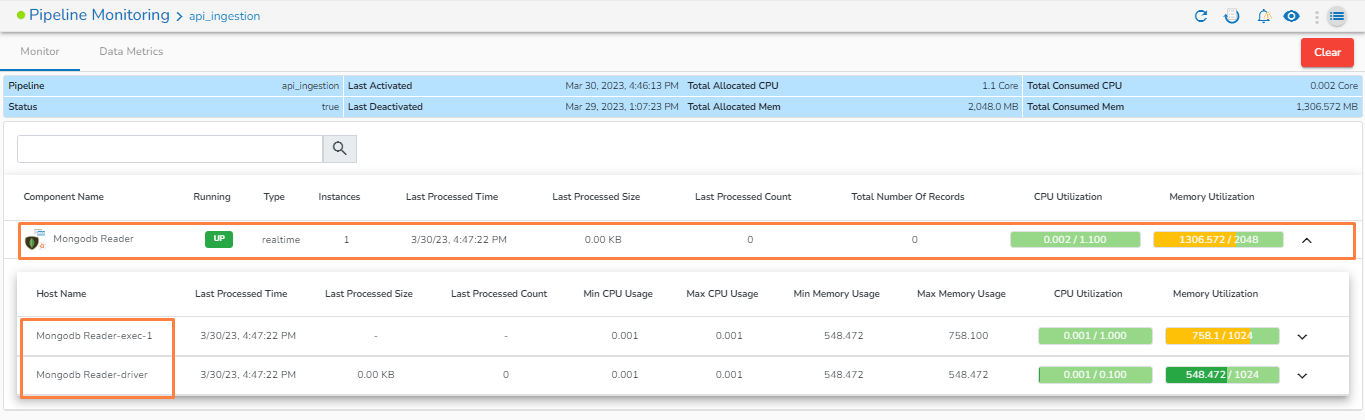
Task: Click the Mongodb Reader-exec-1 CPU utilization bar
Action: (x=1095, y=336)
